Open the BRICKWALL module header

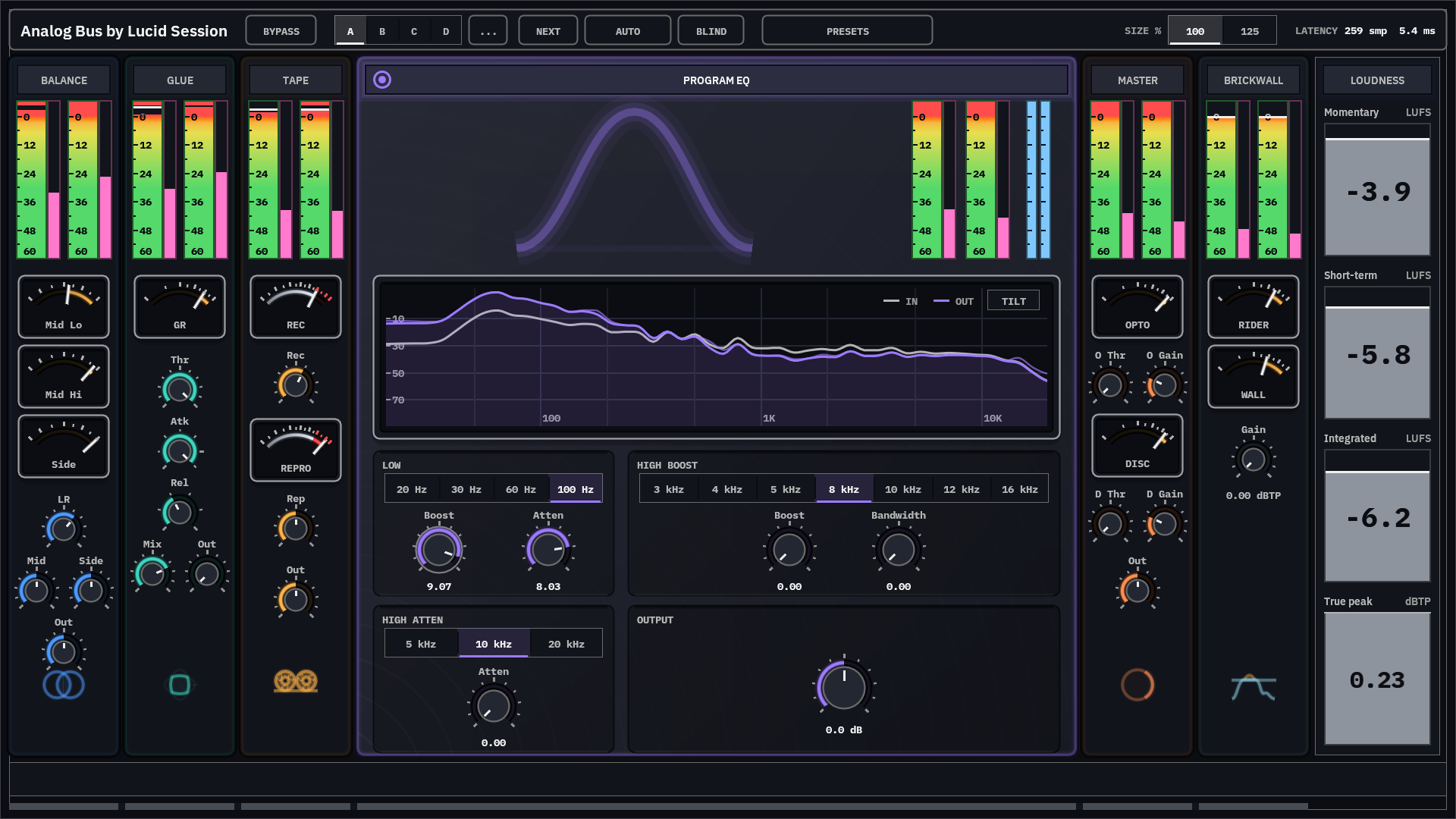coord(1254,80)
